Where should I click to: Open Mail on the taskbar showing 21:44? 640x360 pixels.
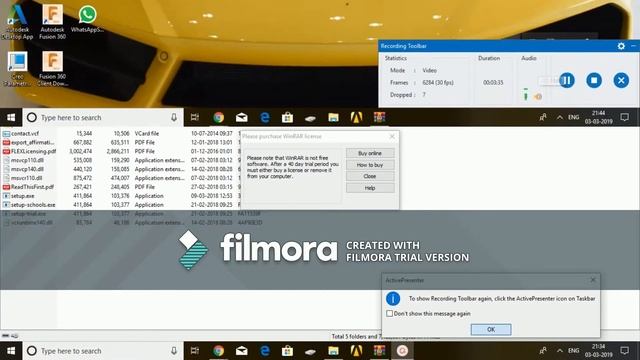(x=242, y=118)
